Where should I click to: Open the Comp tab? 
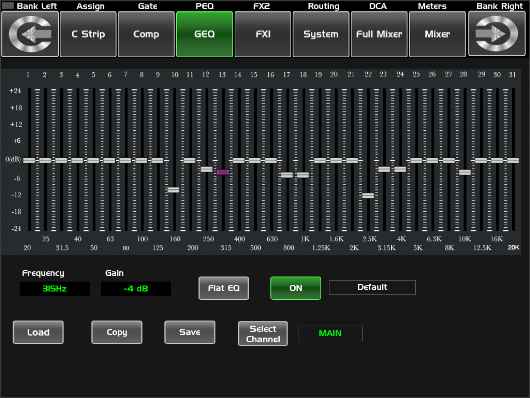coord(146,34)
